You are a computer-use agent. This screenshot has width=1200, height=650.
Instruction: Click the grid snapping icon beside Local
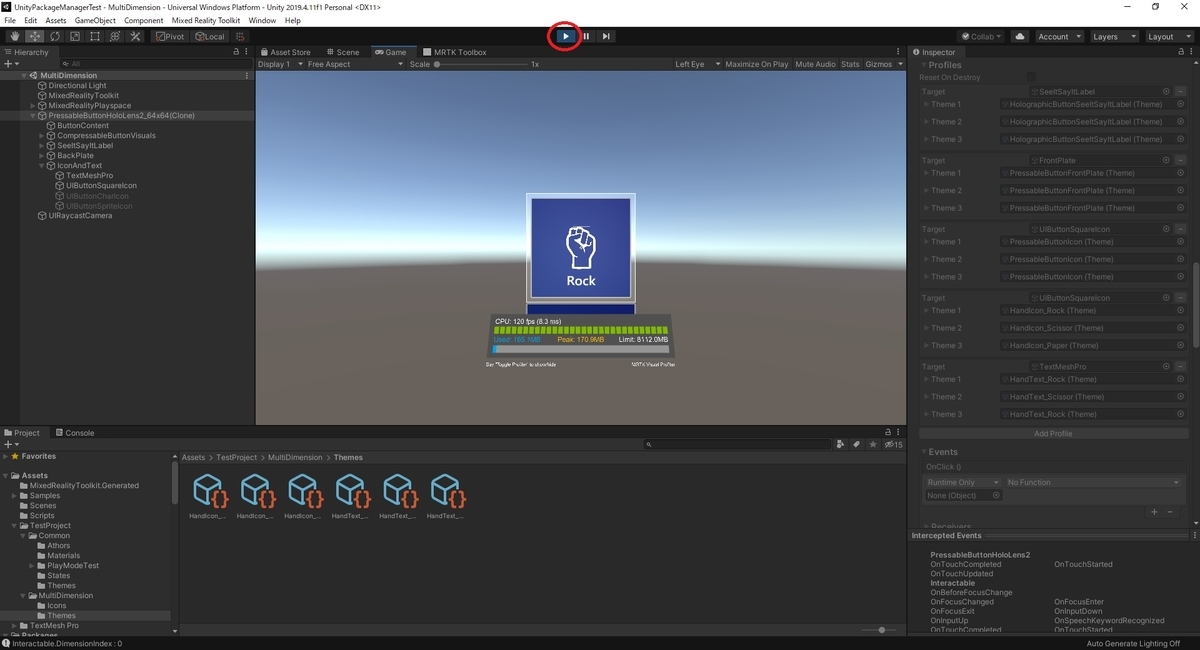pyautogui.click(x=240, y=36)
